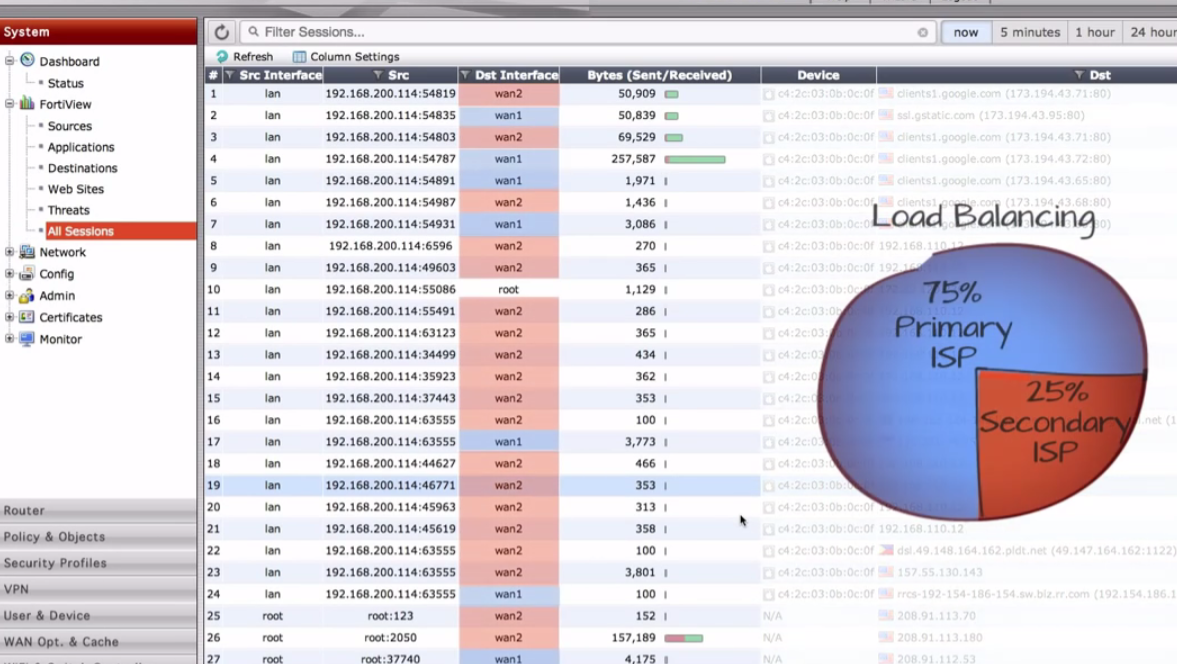Focus the Filter Sessions search field
Image resolution: width=1177 pixels, height=664 pixels.
(x=588, y=32)
